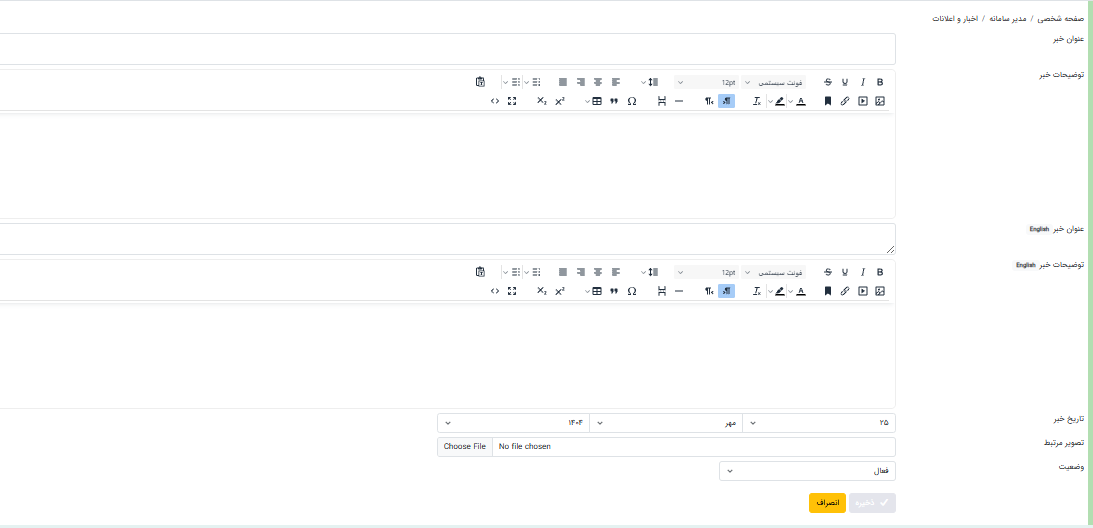Viewport: 1093px width, 528px height.
Task: Click source code icon in English editor
Action: coord(495,291)
